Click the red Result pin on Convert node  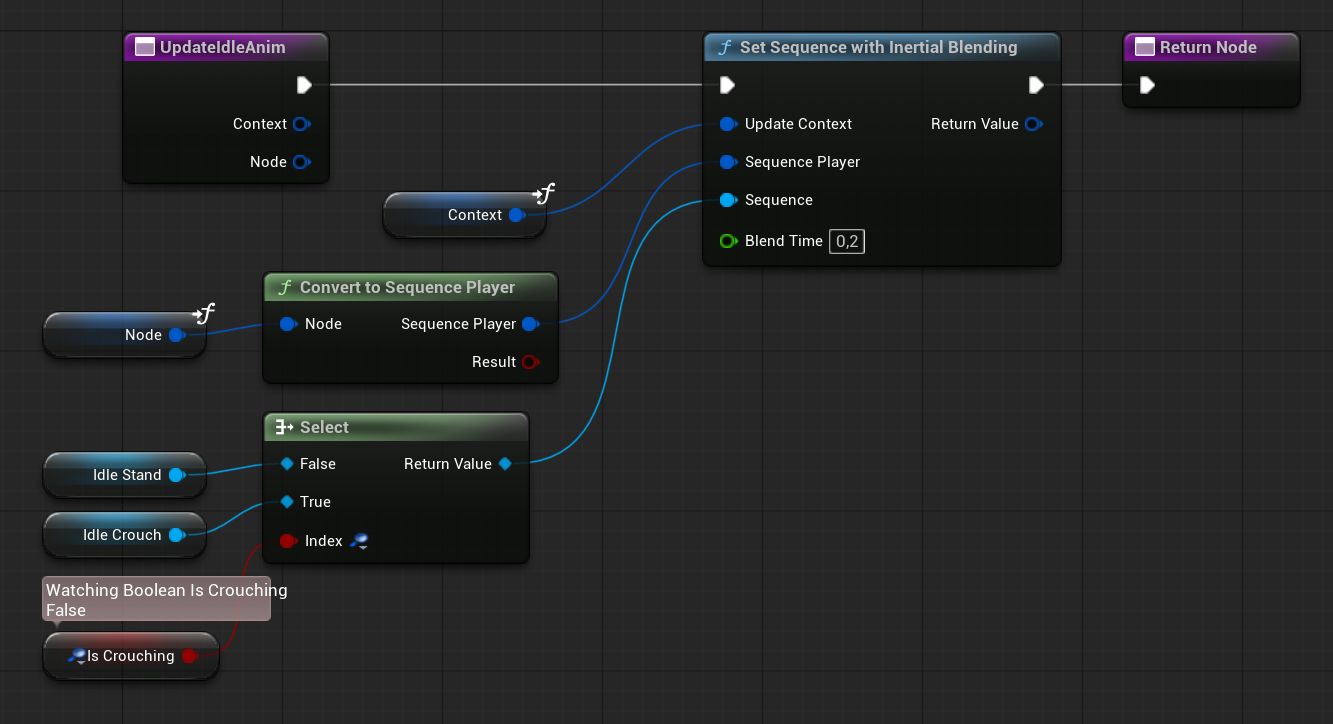pos(530,362)
